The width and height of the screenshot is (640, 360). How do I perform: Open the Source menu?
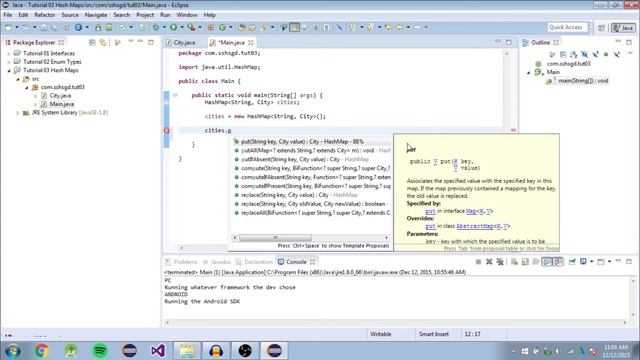[70, 15]
